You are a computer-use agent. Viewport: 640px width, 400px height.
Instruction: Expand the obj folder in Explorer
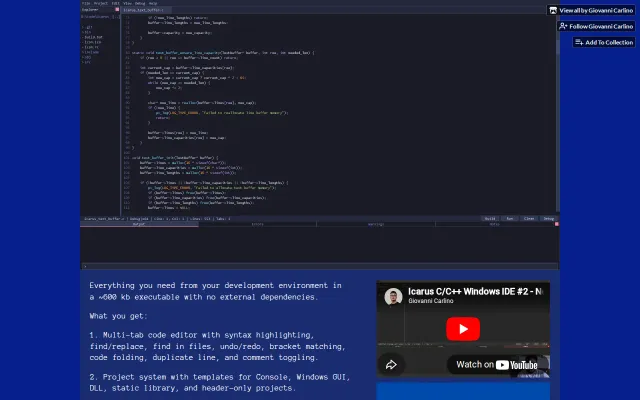(x=87, y=57)
